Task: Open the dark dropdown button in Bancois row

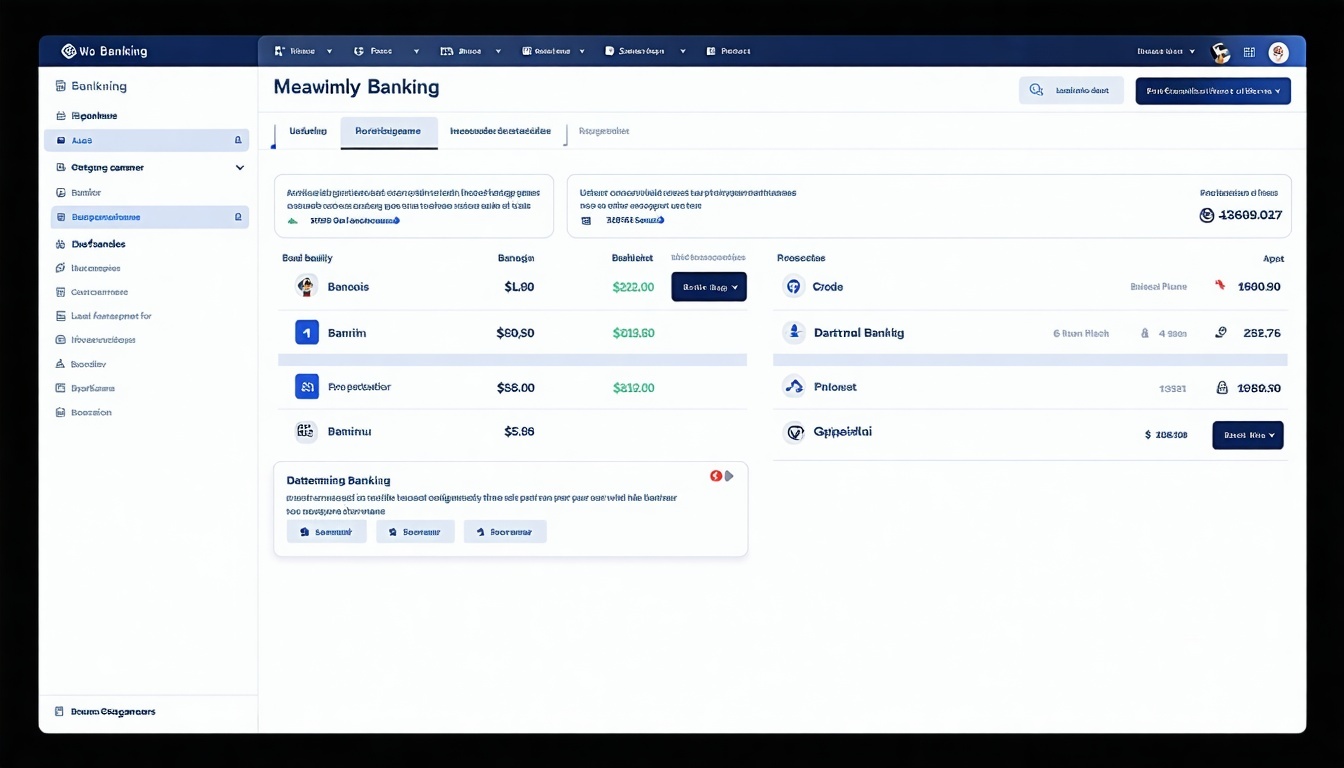Action: click(708, 287)
